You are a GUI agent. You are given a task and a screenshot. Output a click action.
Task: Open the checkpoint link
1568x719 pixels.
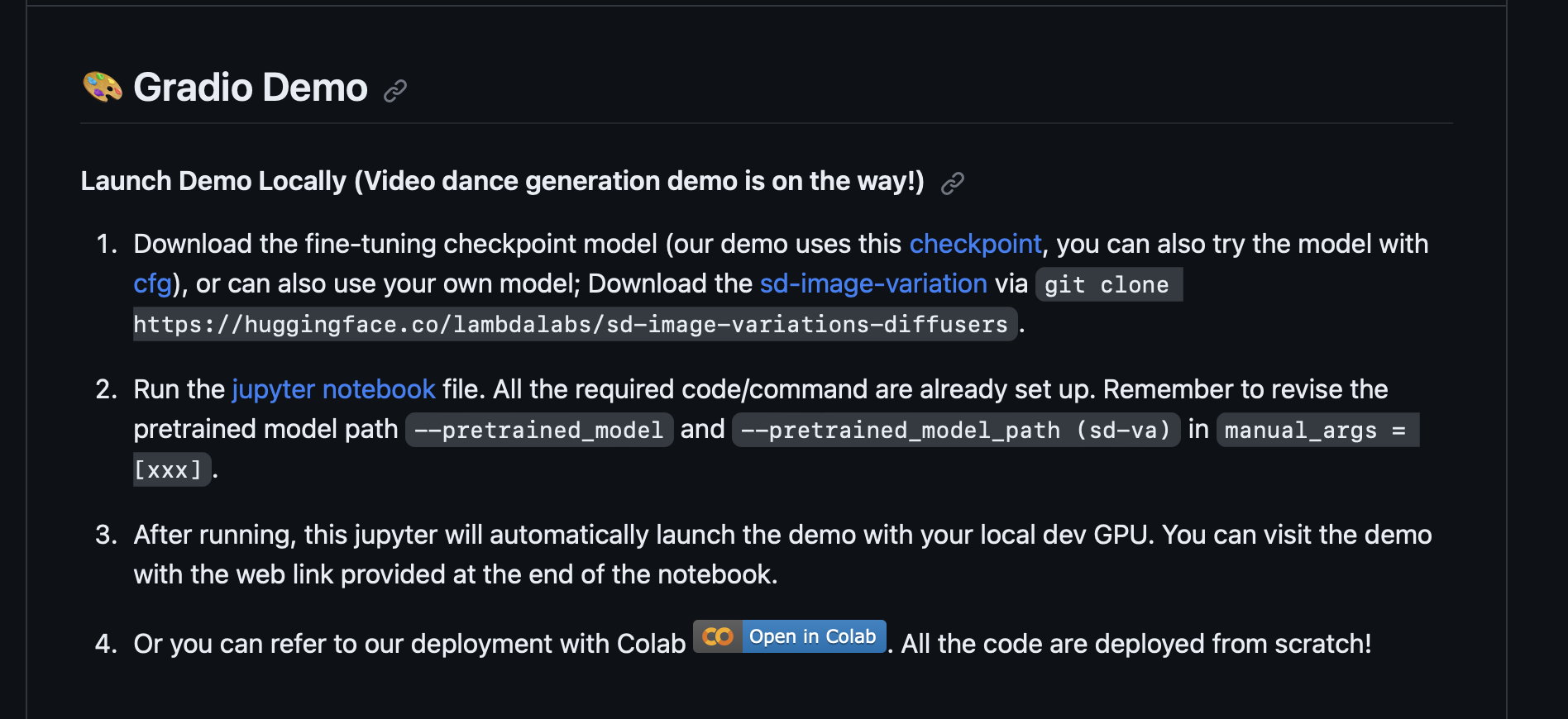[x=975, y=244]
